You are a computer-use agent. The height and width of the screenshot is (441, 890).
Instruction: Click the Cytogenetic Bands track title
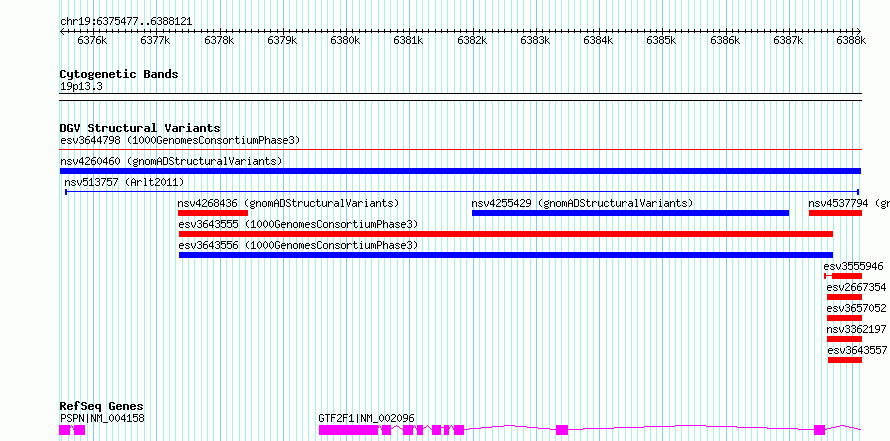point(119,74)
